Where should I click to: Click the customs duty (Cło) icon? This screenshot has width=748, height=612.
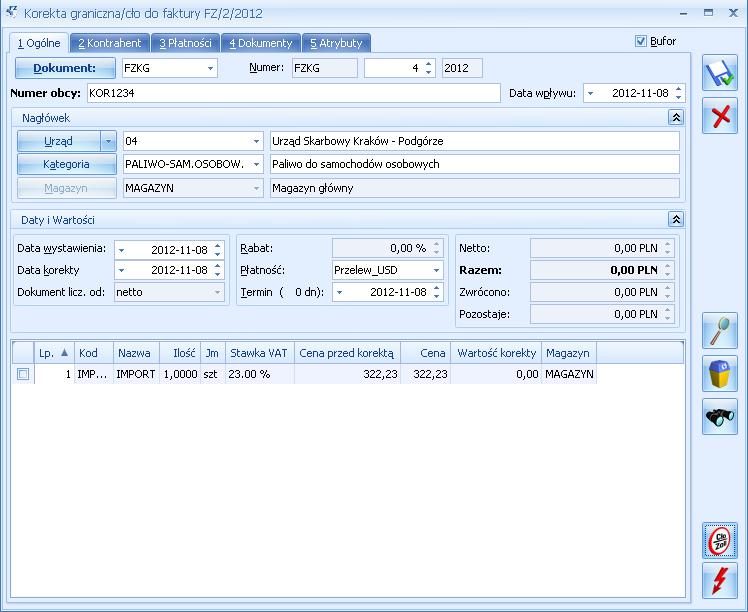click(719, 540)
